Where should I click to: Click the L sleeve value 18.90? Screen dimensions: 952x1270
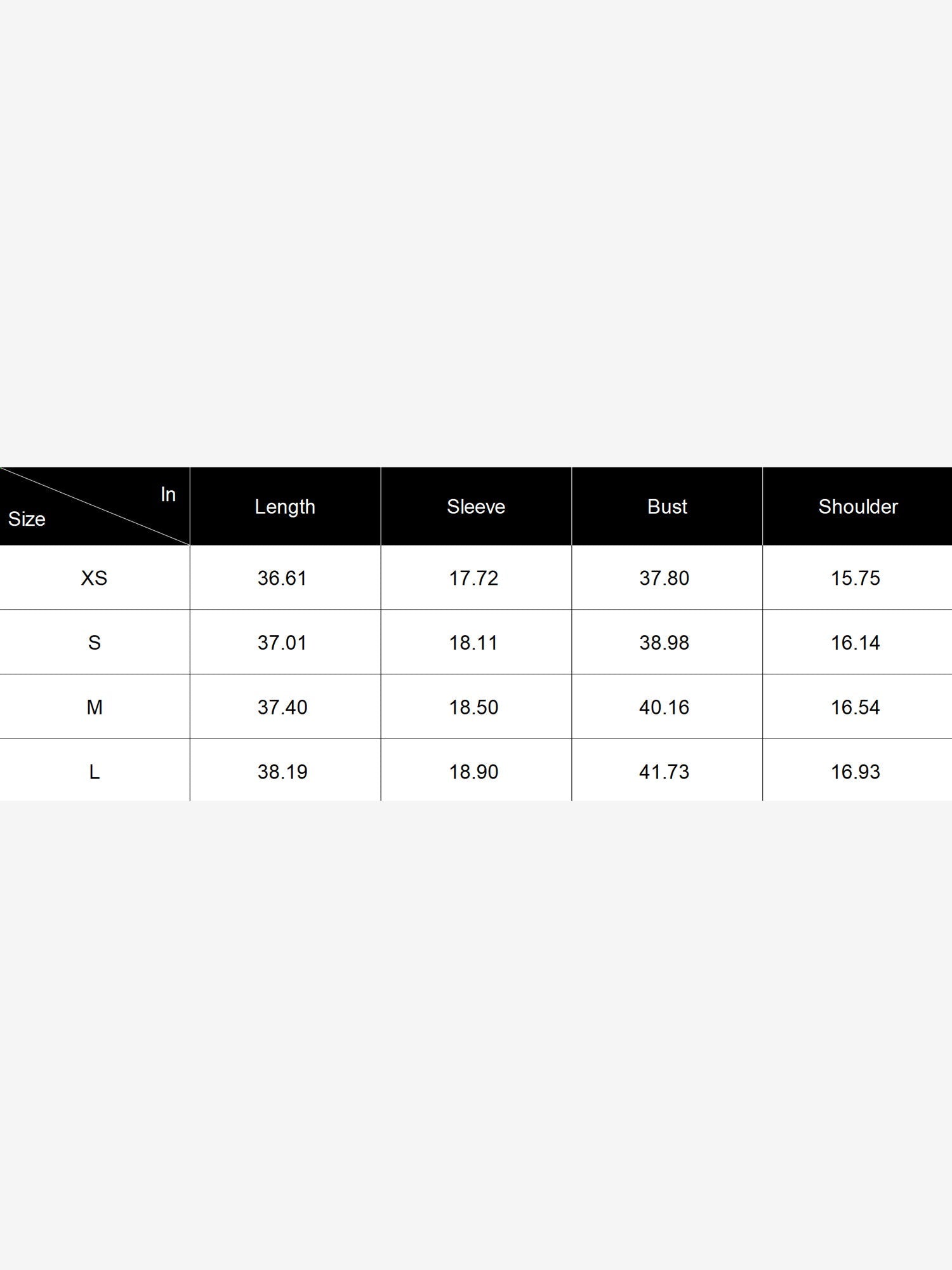pos(473,772)
